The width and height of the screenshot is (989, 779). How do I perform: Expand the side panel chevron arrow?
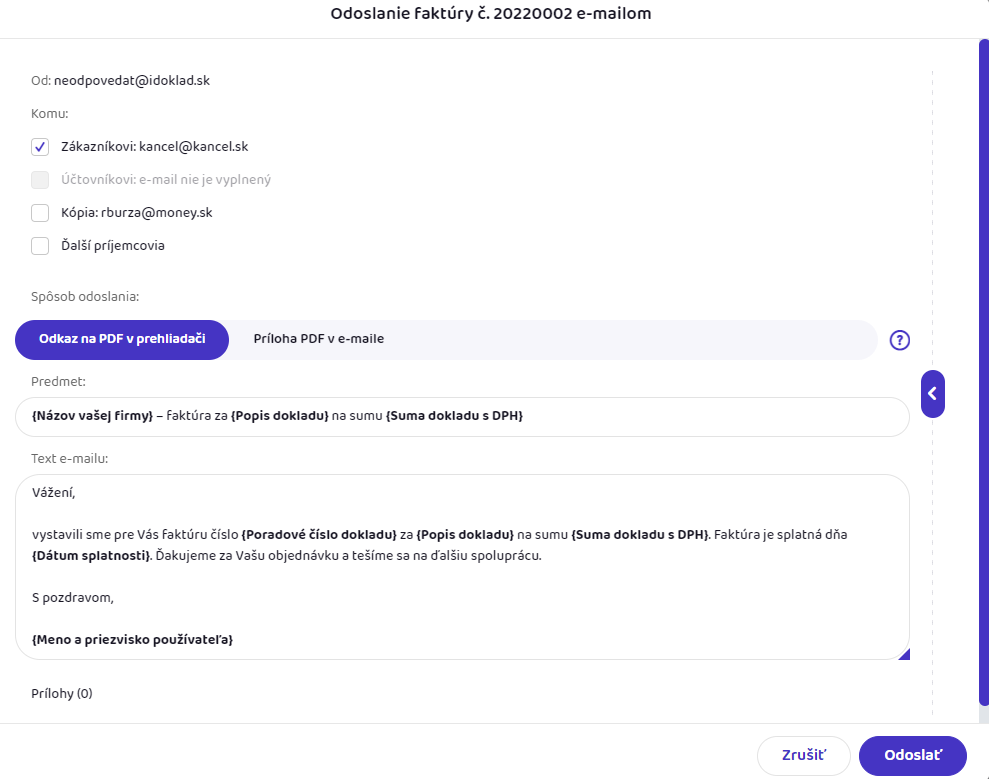(x=932, y=393)
